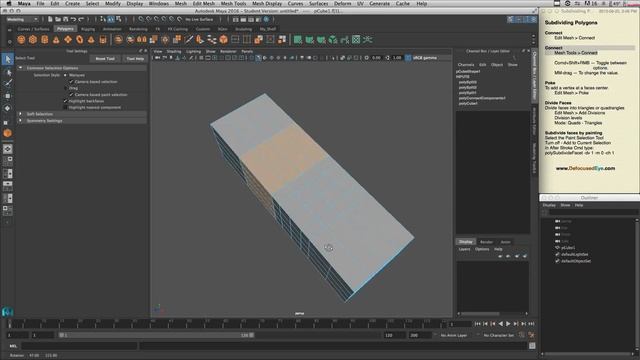Click the polygon Cylinder shelf icon
The height and width of the screenshot is (360, 640).
pyautogui.click(x=44, y=40)
